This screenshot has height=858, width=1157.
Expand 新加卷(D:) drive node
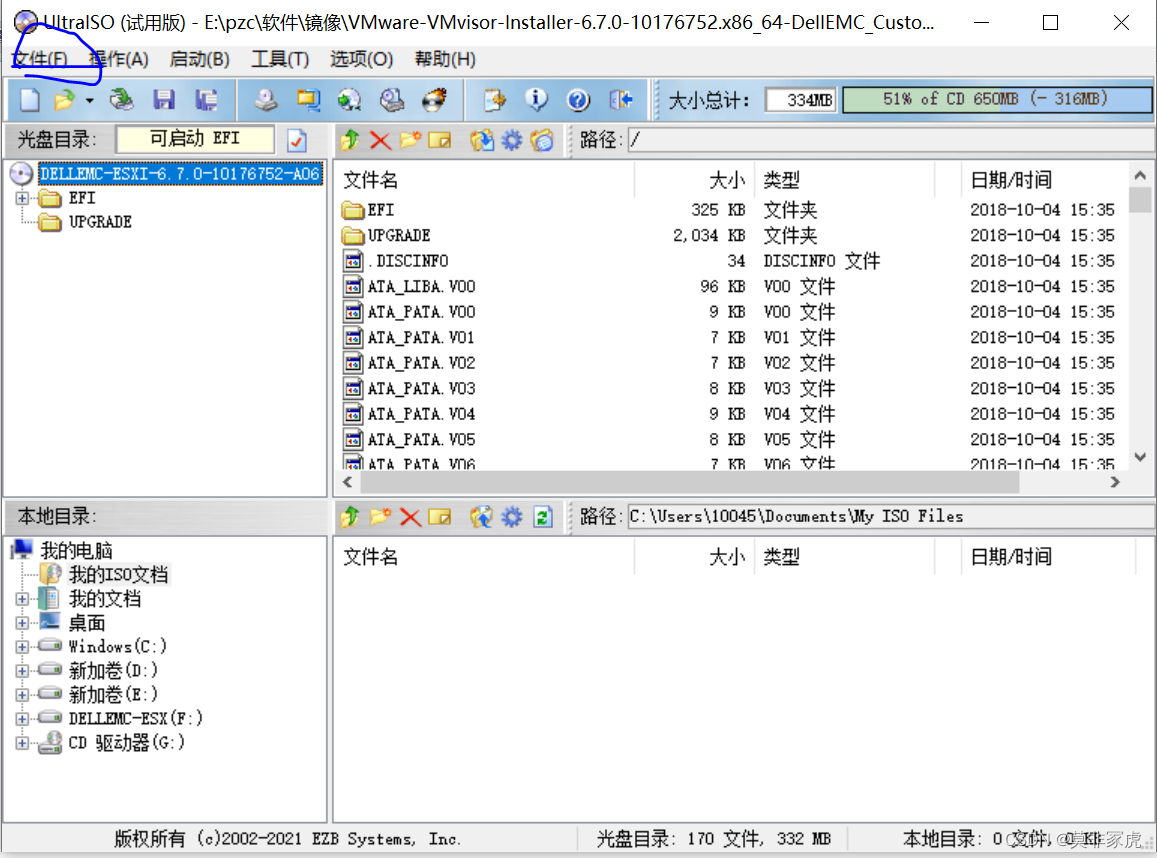click(x=22, y=671)
